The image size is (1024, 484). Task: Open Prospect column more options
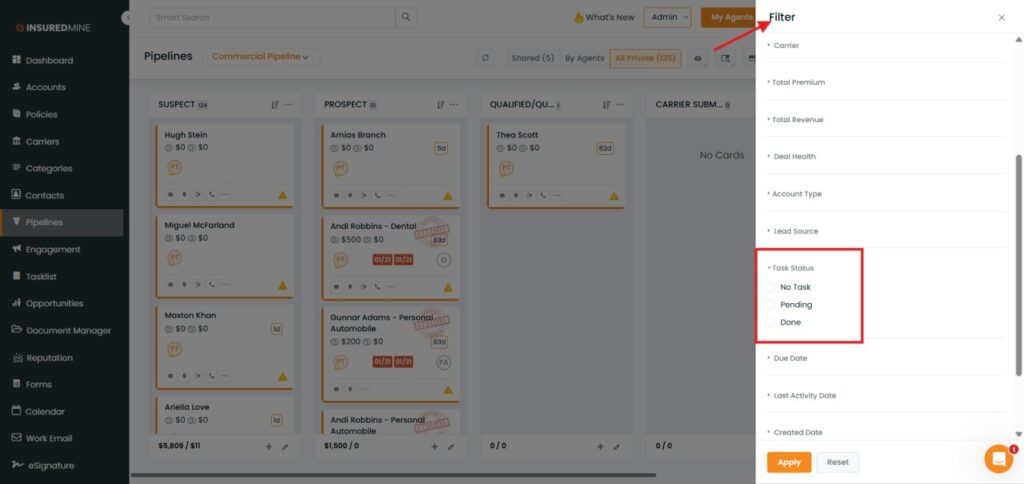(x=454, y=105)
